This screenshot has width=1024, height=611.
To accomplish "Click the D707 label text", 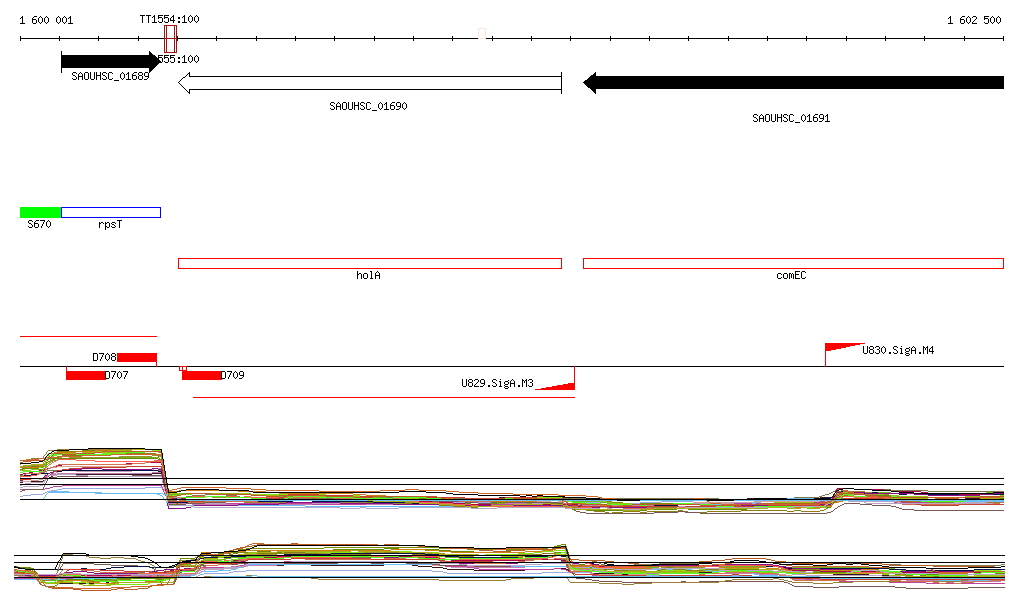I will pos(116,375).
